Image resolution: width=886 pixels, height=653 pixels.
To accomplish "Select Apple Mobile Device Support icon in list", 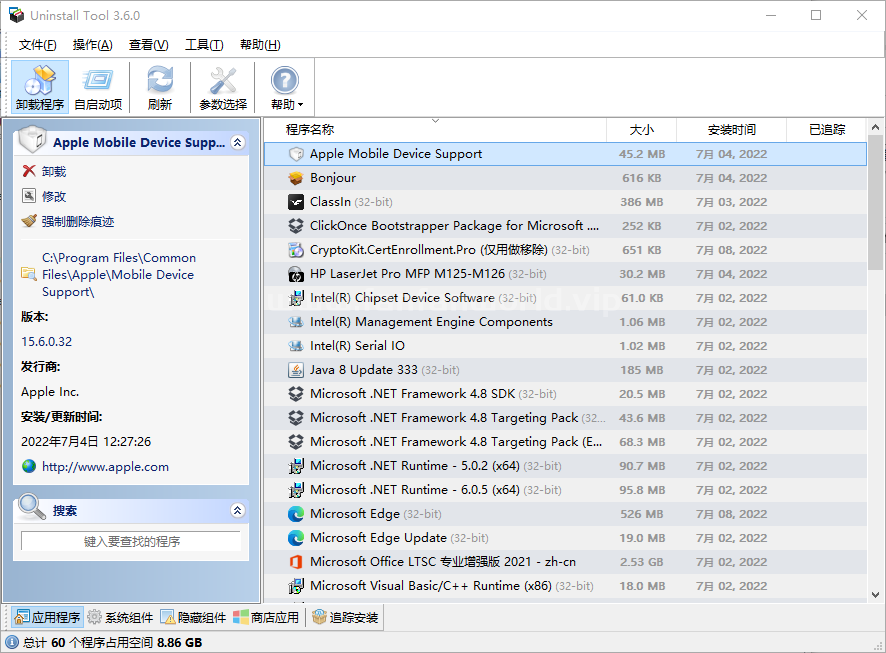I will click(296, 154).
